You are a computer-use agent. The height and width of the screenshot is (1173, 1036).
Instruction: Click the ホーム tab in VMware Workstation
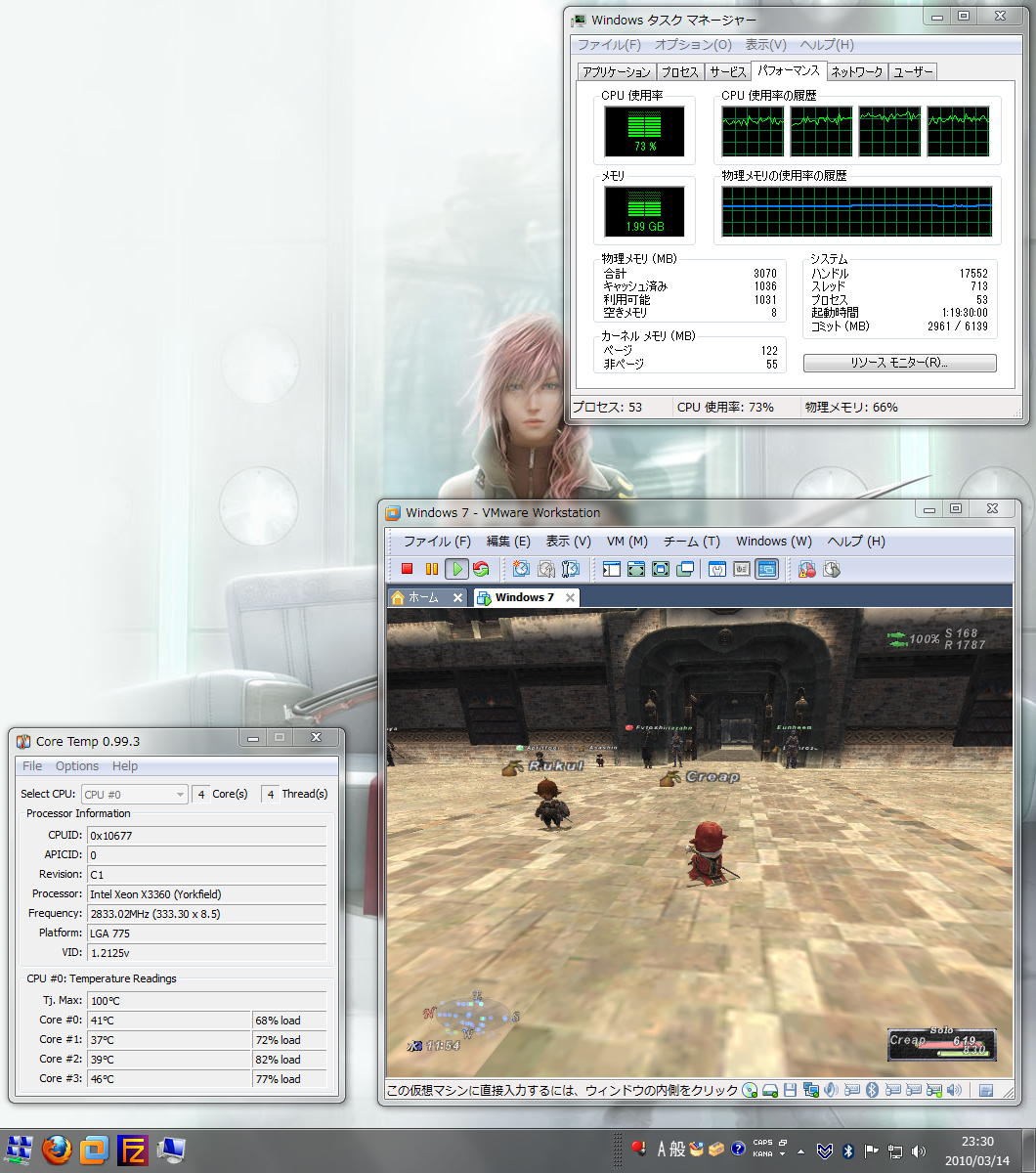[x=423, y=597]
